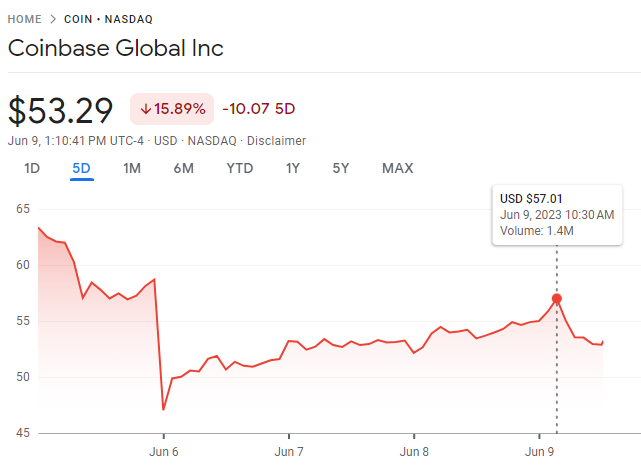Click the red data point on chart
641x471 pixels.
pyautogui.click(x=557, y=299)
